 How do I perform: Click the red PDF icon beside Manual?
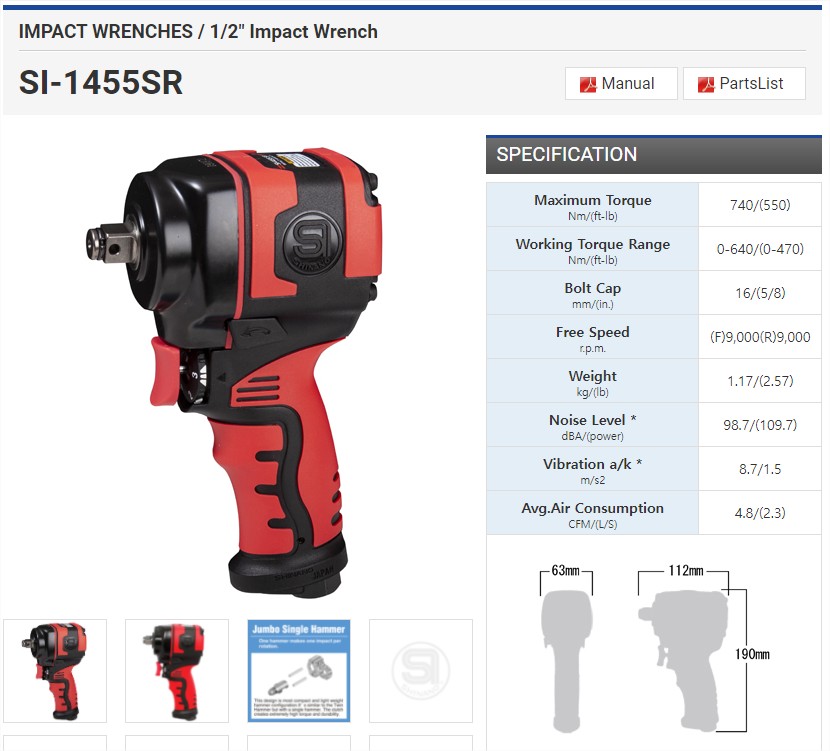click(x=588, y=84)
